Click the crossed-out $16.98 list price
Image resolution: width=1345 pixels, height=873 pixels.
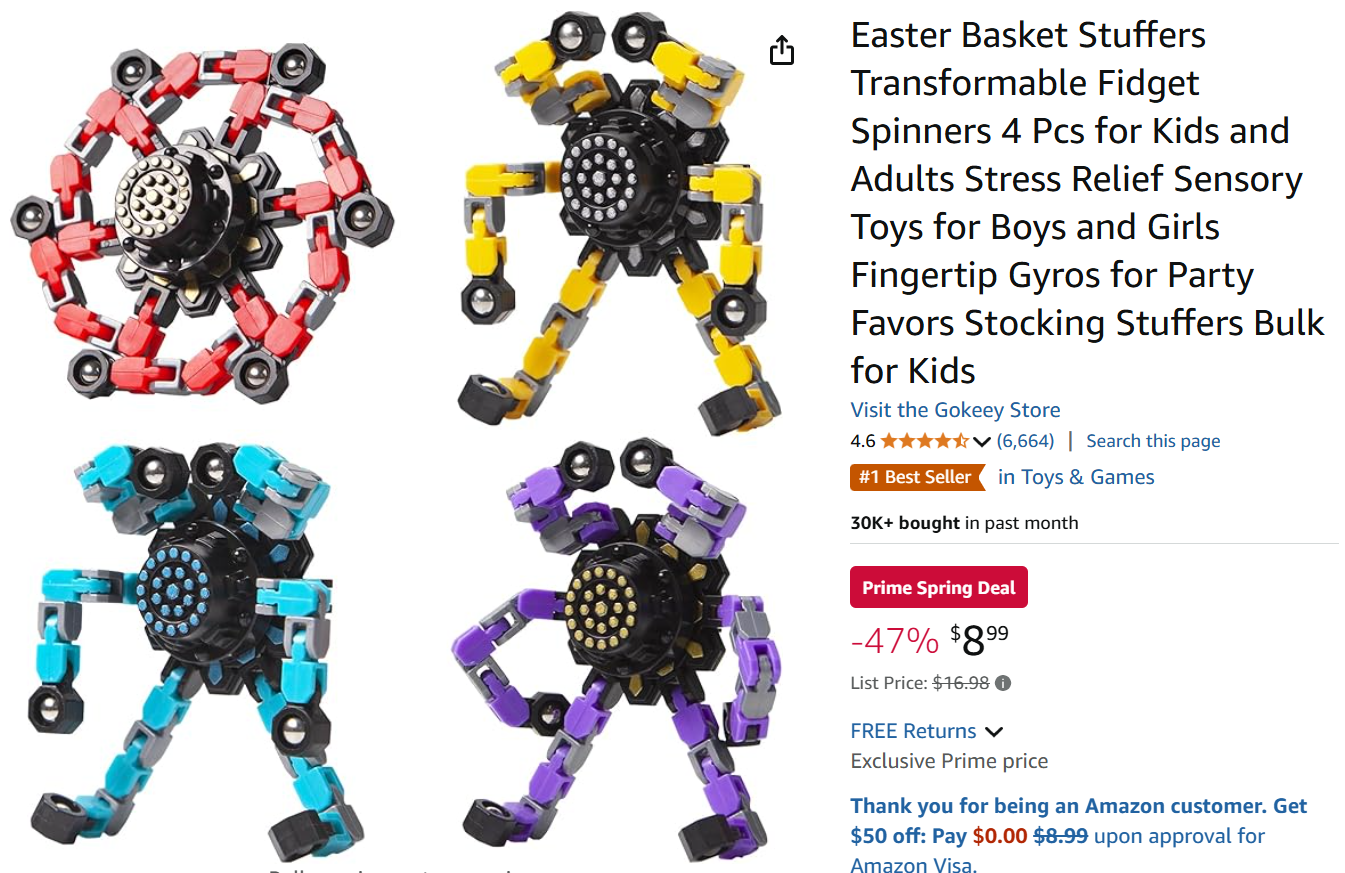click(961, 684)
